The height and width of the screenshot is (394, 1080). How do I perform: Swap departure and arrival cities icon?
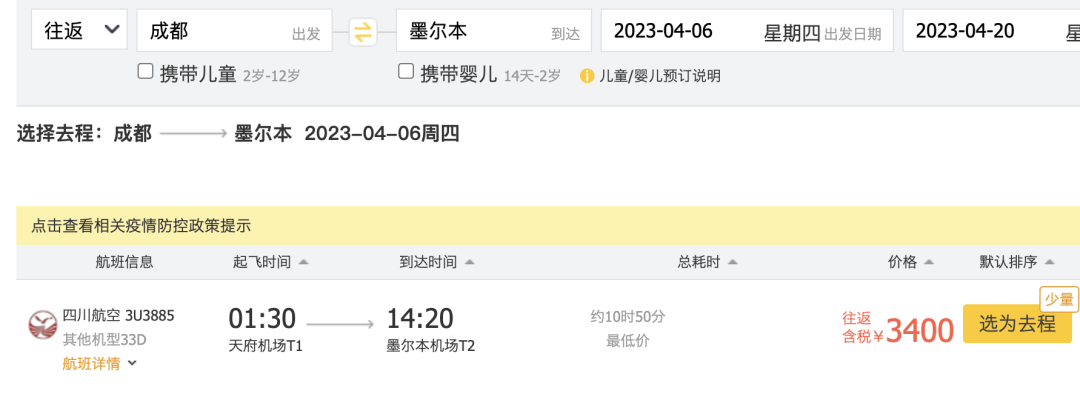click(363, 32)
